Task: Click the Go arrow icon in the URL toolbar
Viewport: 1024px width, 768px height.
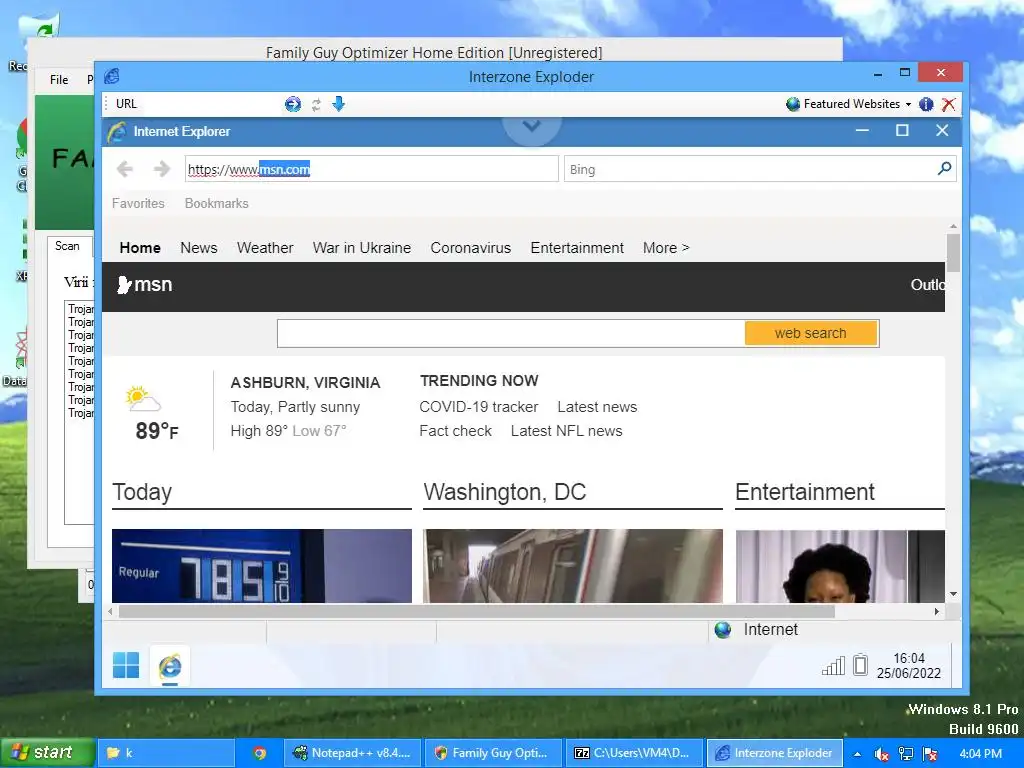Action: click(293, 104)
